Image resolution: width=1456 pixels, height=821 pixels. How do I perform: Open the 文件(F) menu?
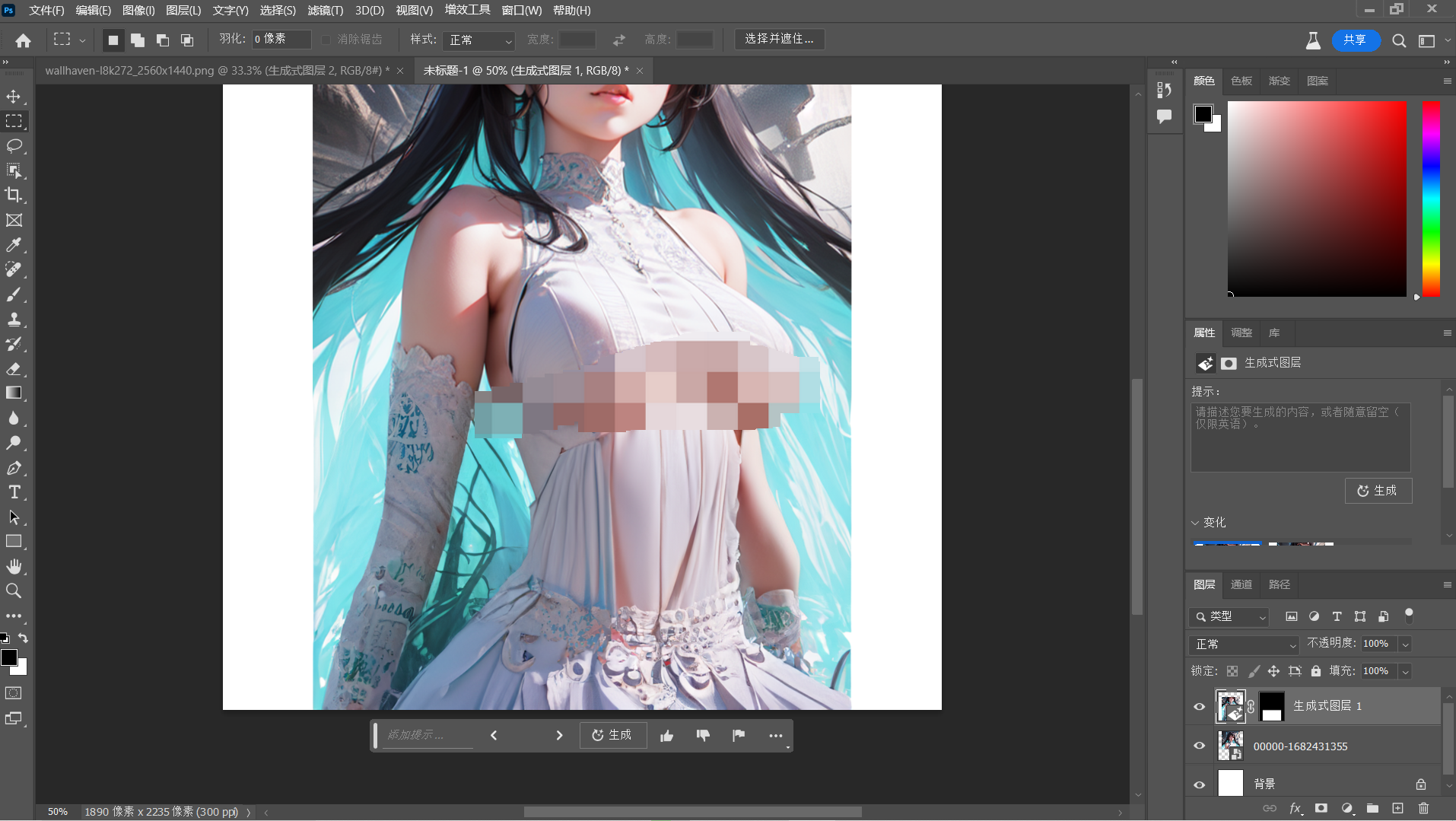coord(46,10)
